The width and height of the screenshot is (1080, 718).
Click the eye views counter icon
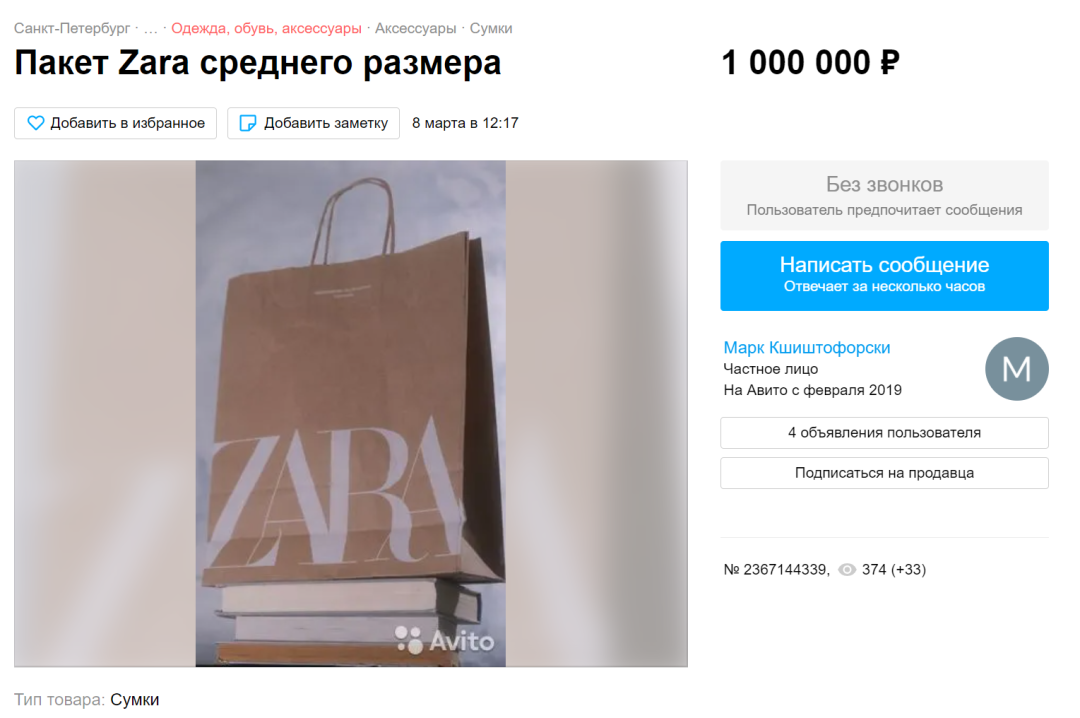pos(847,570)
